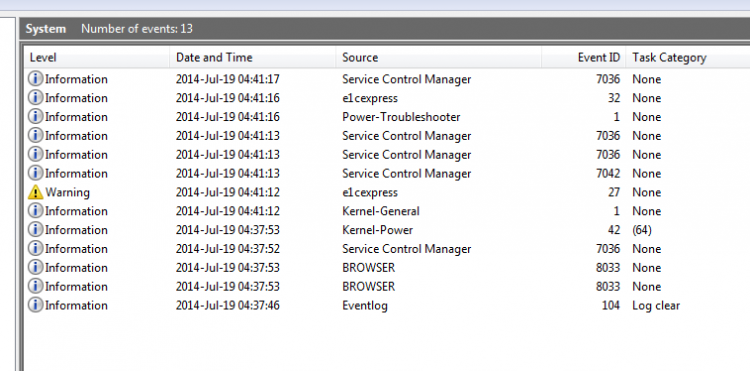Click Information icon in the Eventlog 104 row

(35, 305)
